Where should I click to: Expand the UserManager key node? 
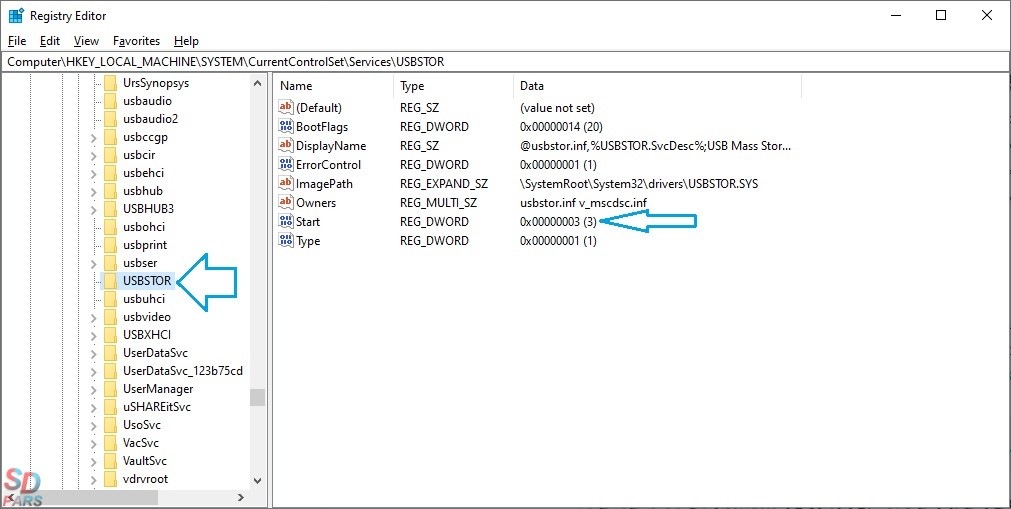click(93, 389)
